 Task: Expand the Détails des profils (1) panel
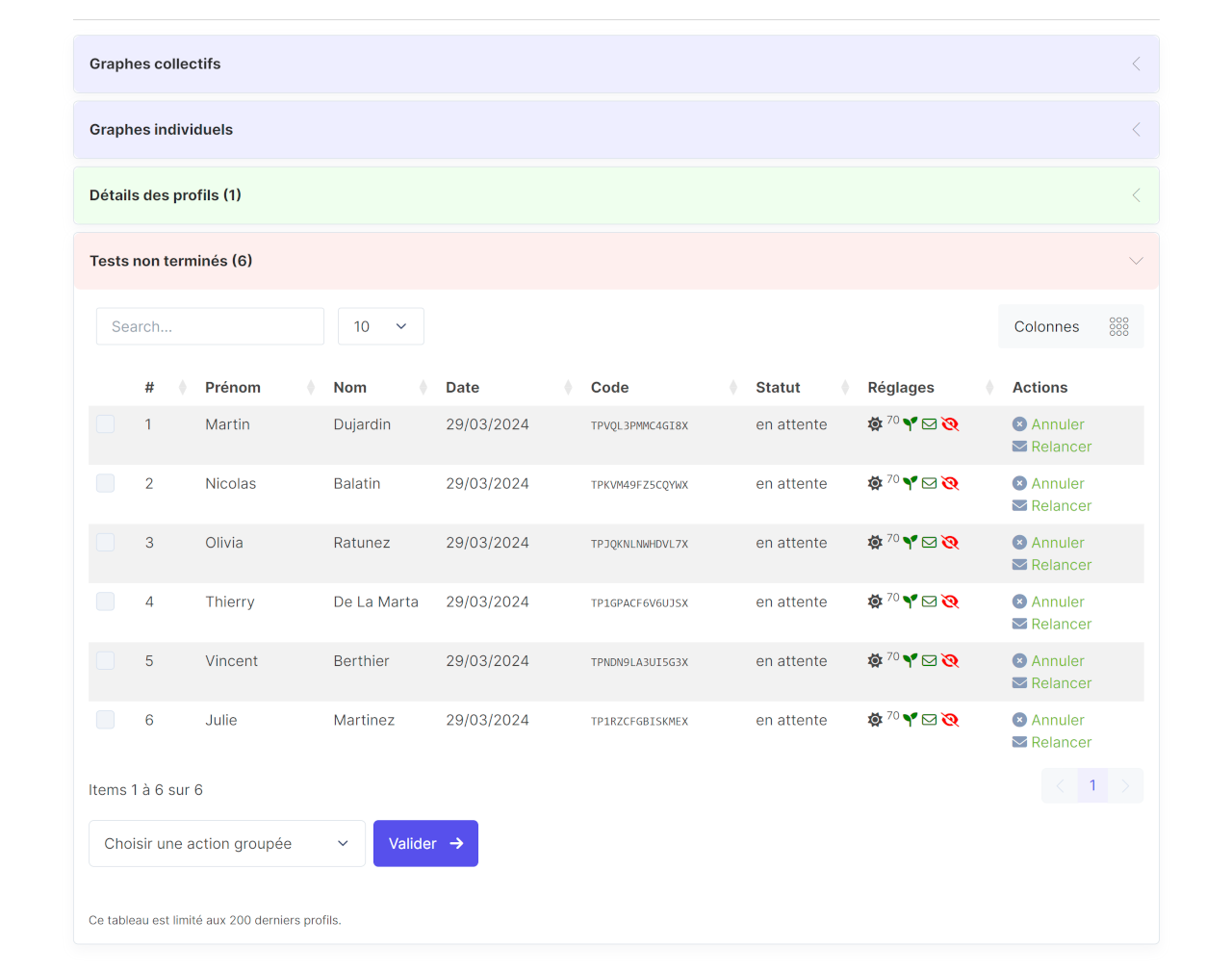click(616, 195)
